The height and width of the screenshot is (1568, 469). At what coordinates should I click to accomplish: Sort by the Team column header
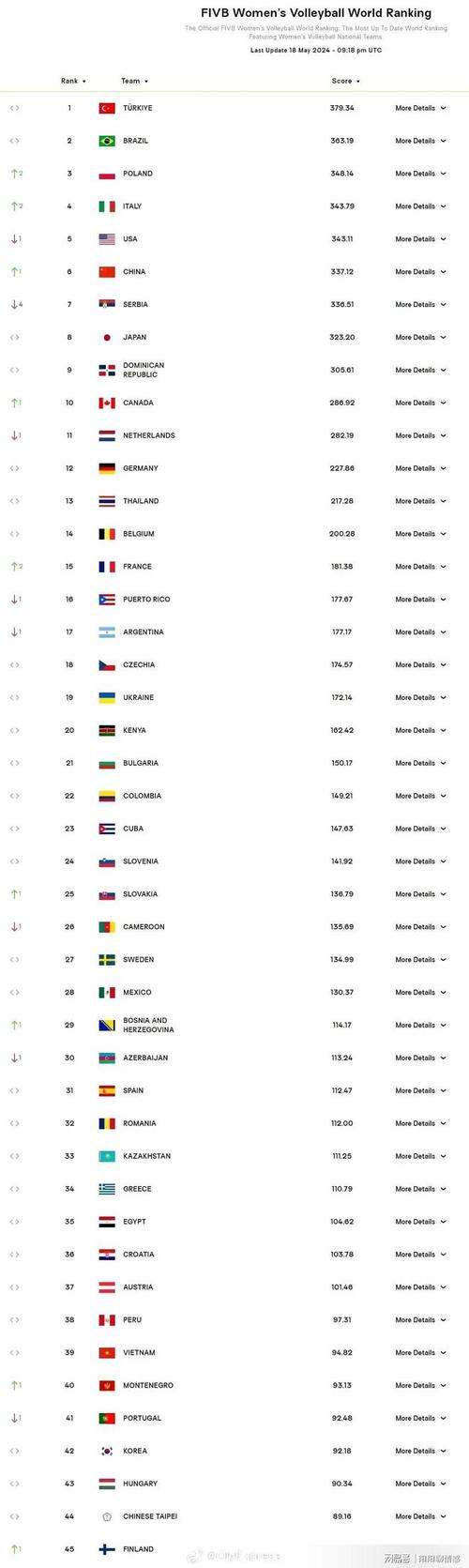[x=134, y=81]
